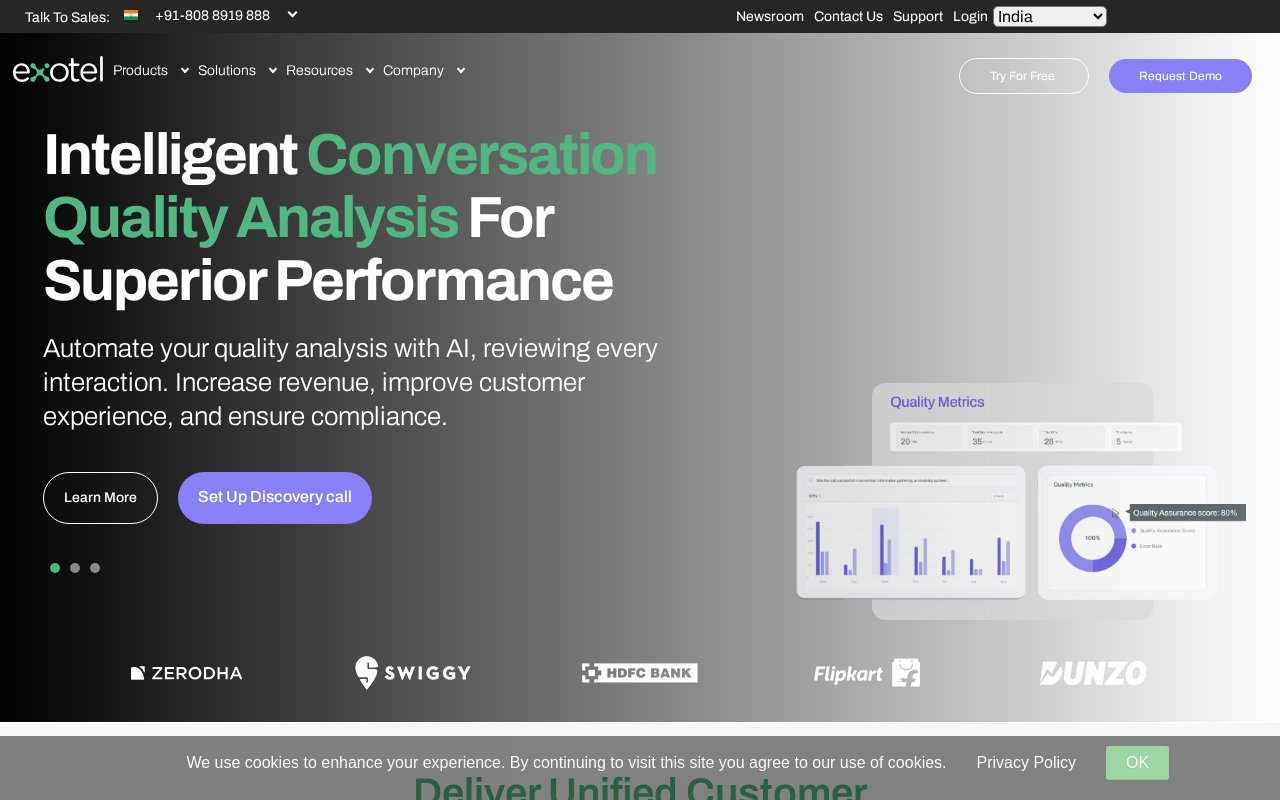Expand the Products chevron arrow
Screen dimensions: 1280x800
(184, 70)
